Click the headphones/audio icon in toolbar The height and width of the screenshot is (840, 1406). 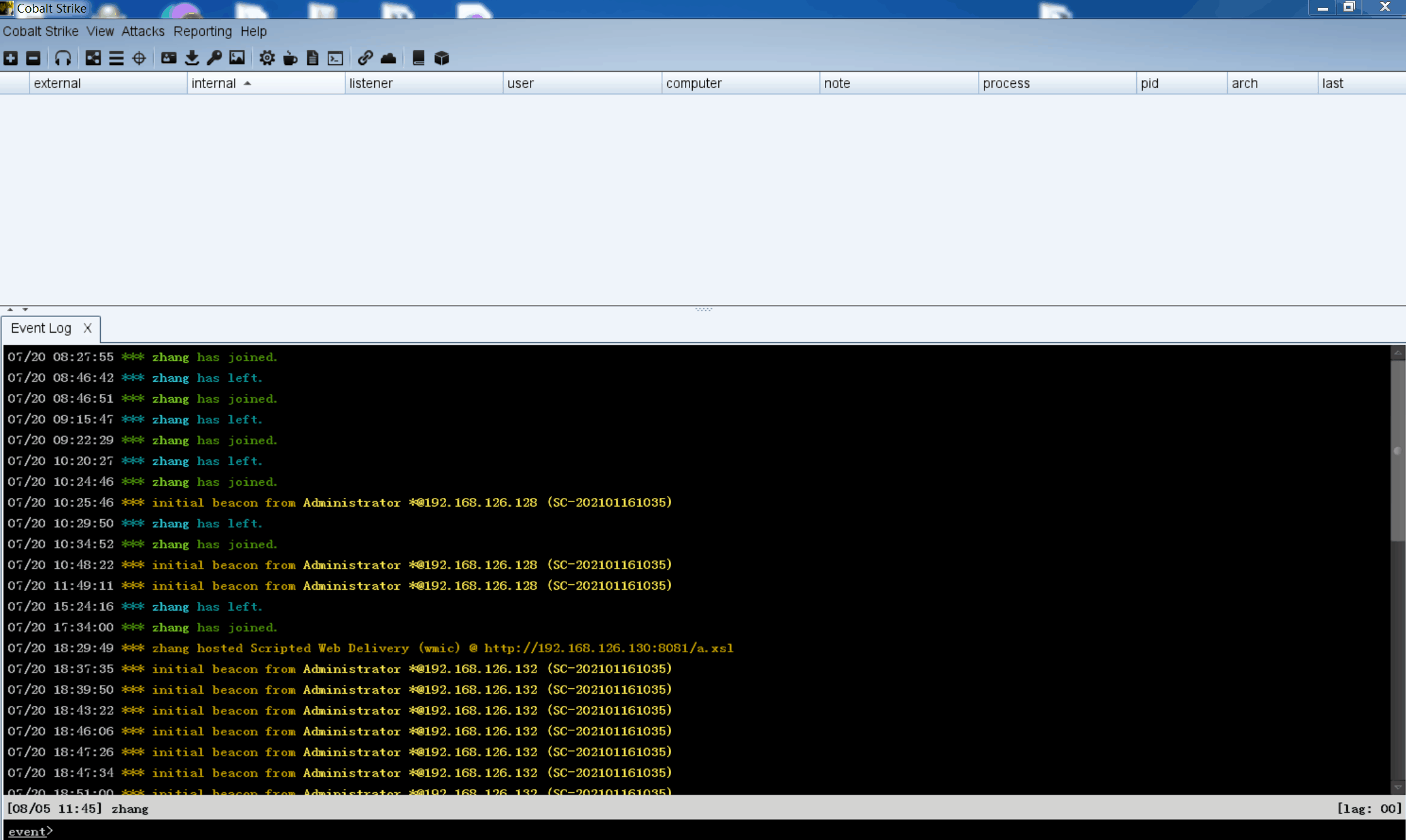63,57
